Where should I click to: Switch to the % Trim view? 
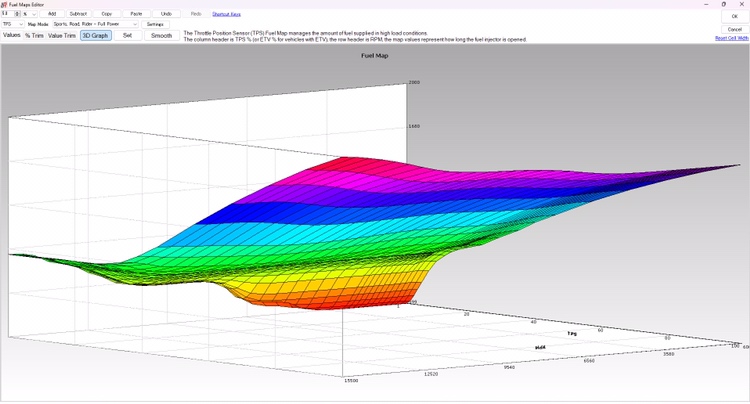point(34,35)
